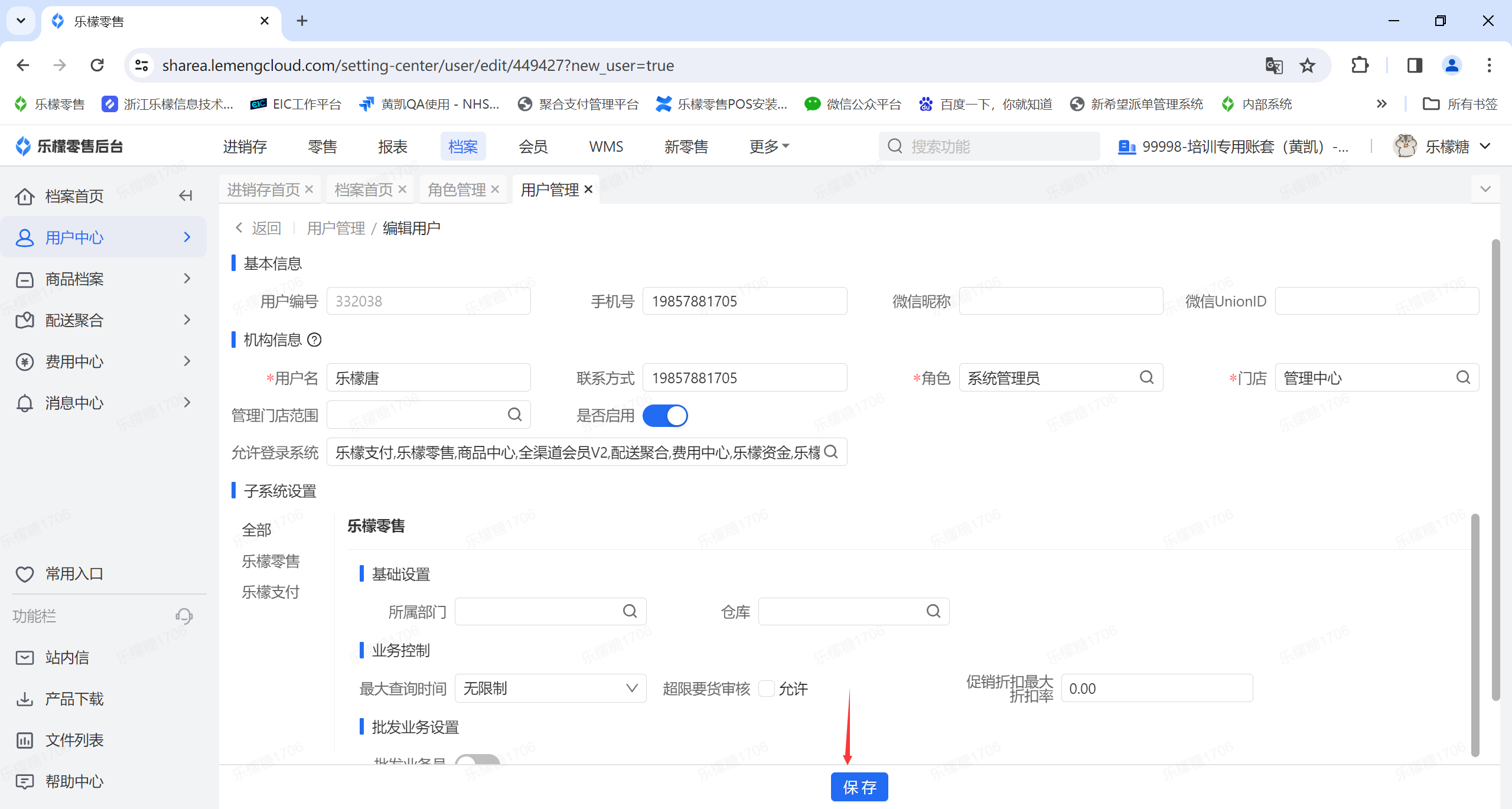
Task: Click the 微信昵称 input field
Action: (1061, 301)
